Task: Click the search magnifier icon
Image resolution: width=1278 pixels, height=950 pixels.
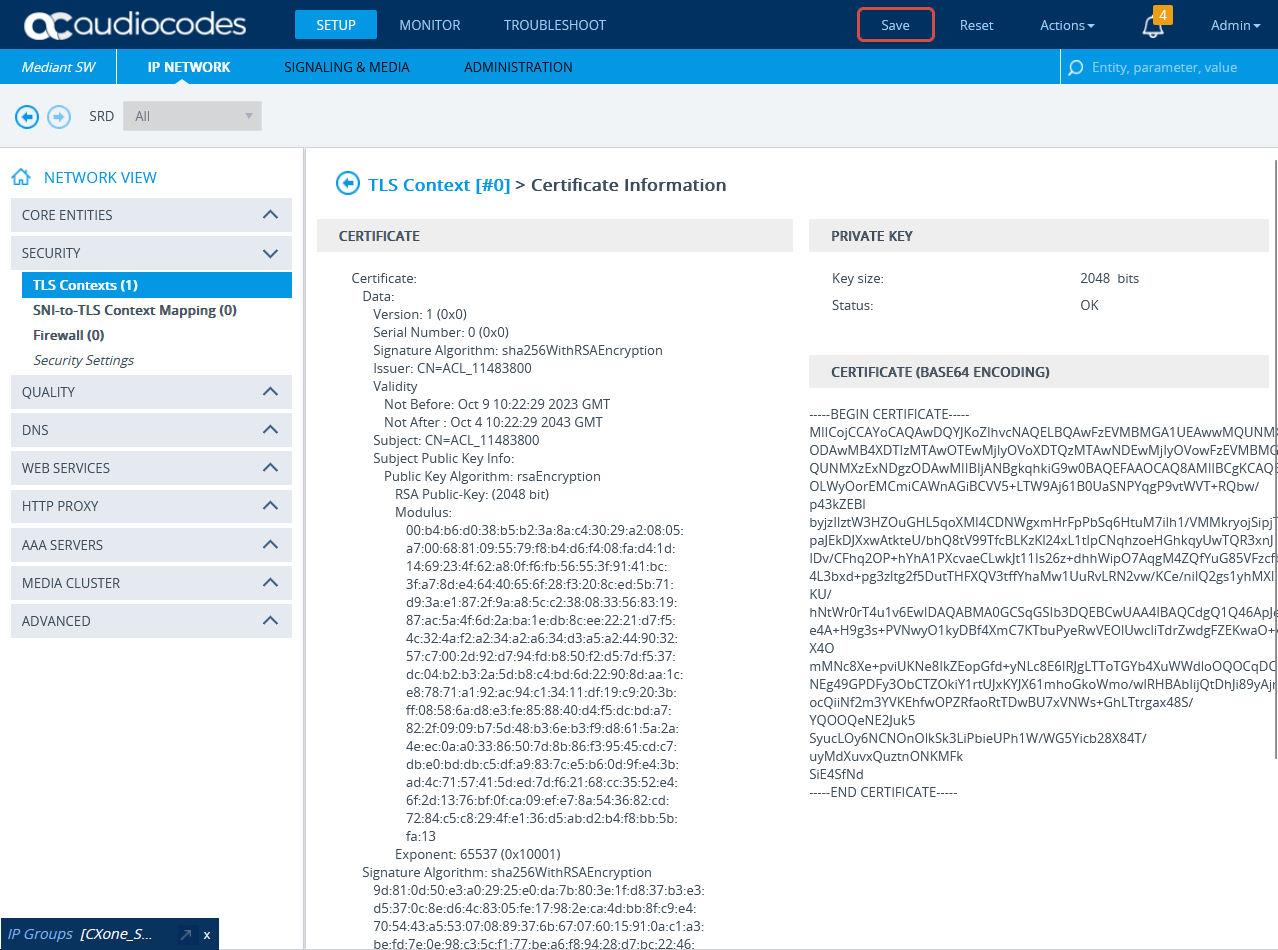Action: pos(1075,68)
